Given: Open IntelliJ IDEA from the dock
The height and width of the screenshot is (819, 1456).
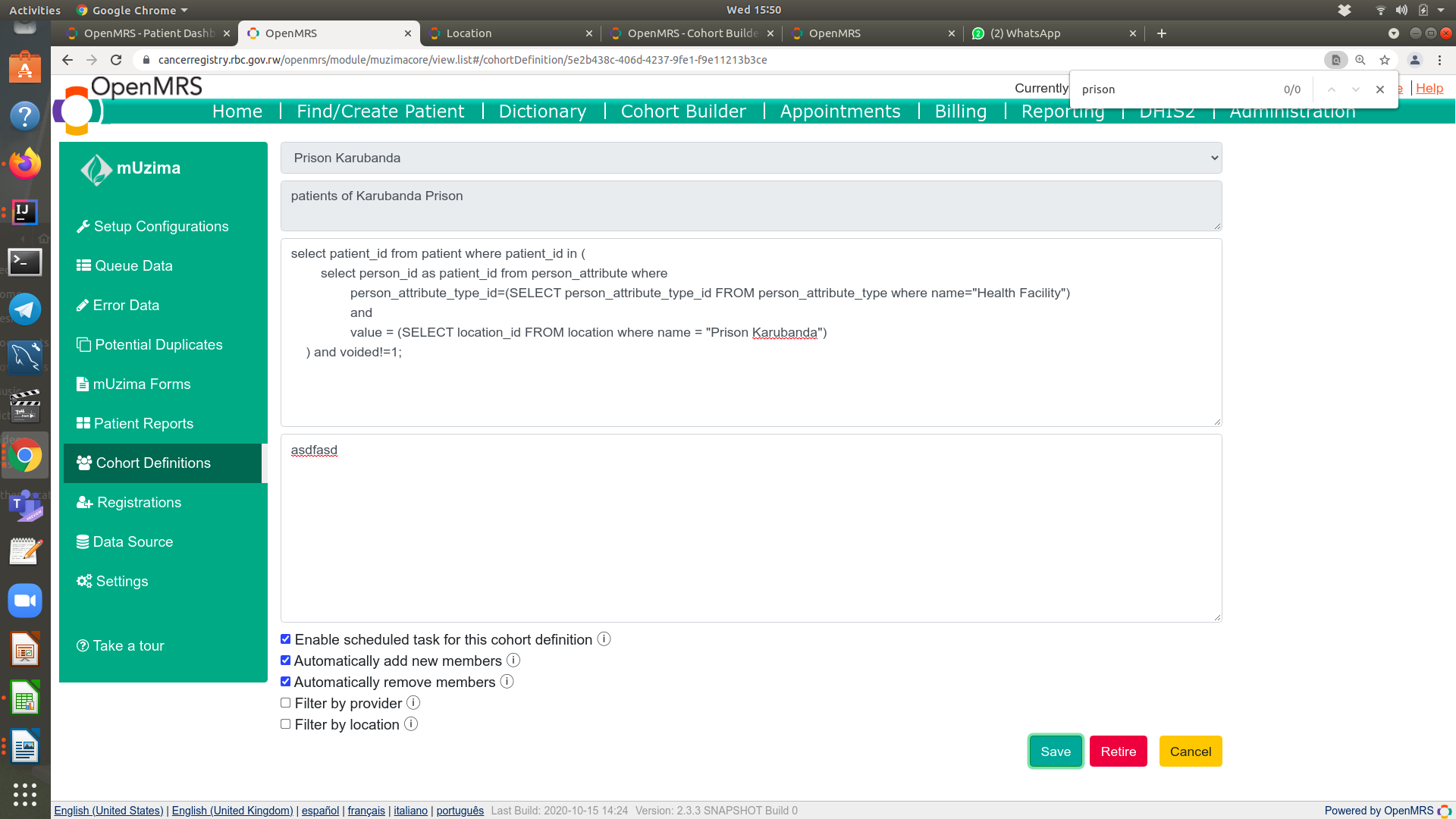Looking at the screenshot, I should click(25, 212).
